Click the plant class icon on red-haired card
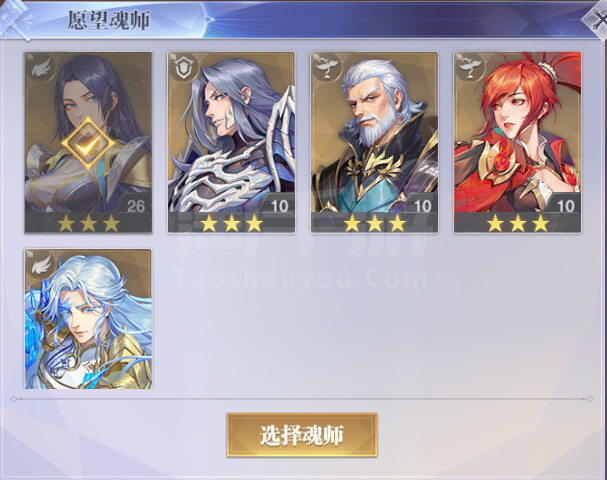The image size is (607, 480). (469, 67)
